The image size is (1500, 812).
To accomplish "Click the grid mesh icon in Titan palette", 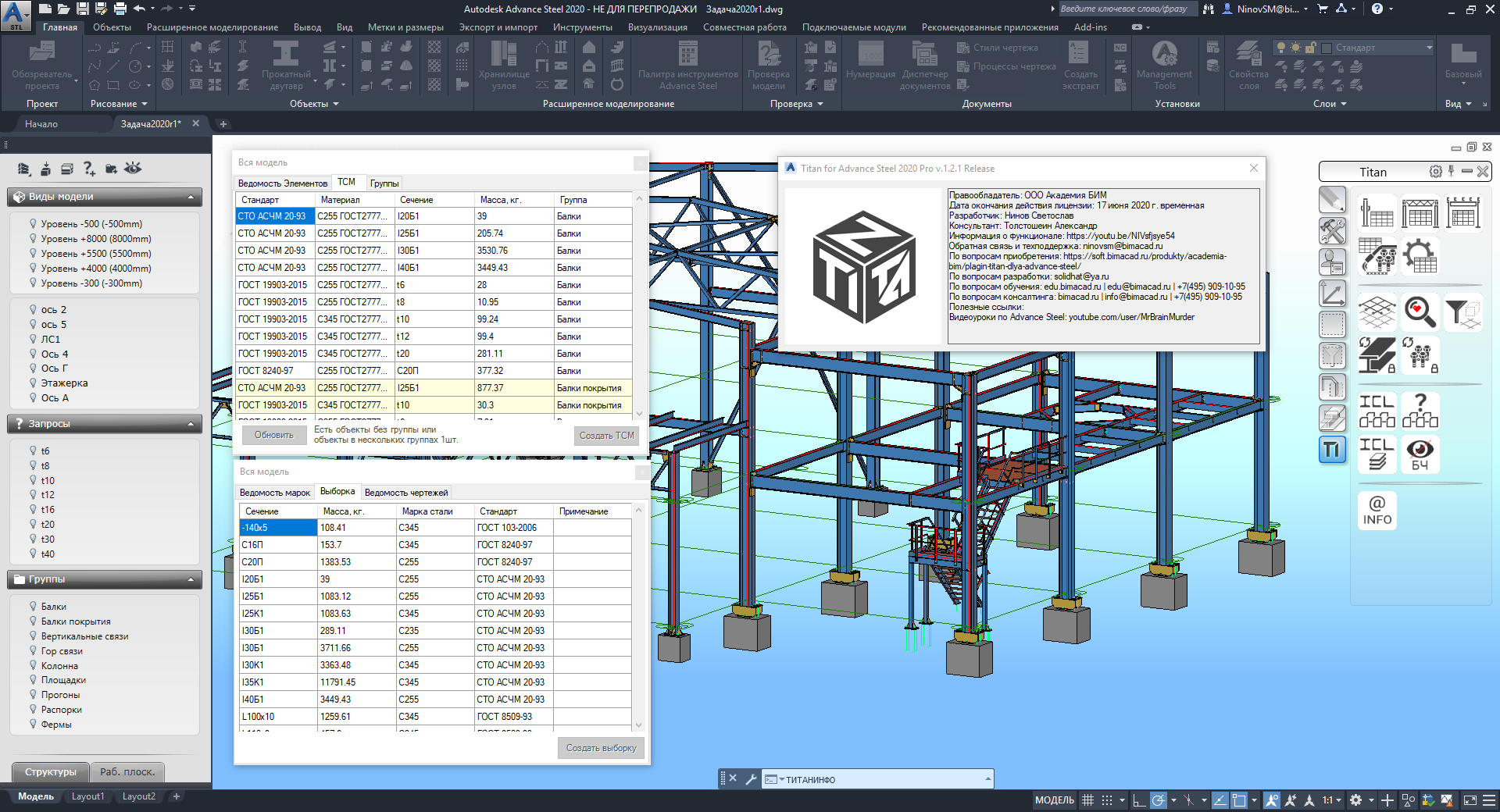I will (x=1377, y=312).
